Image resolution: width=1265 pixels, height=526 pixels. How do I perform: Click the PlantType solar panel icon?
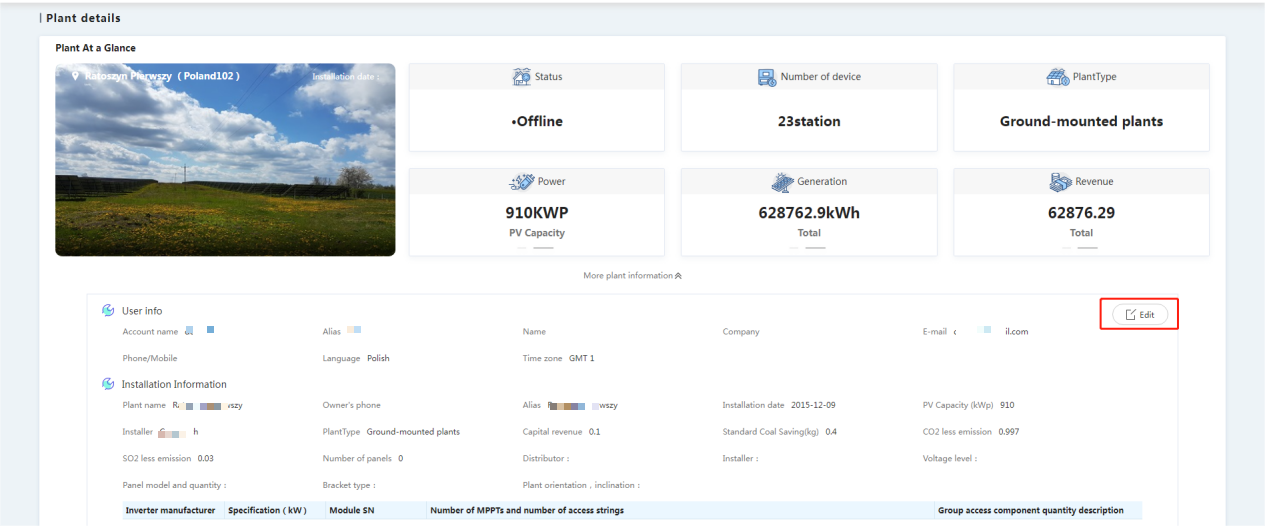[1058, 77]
